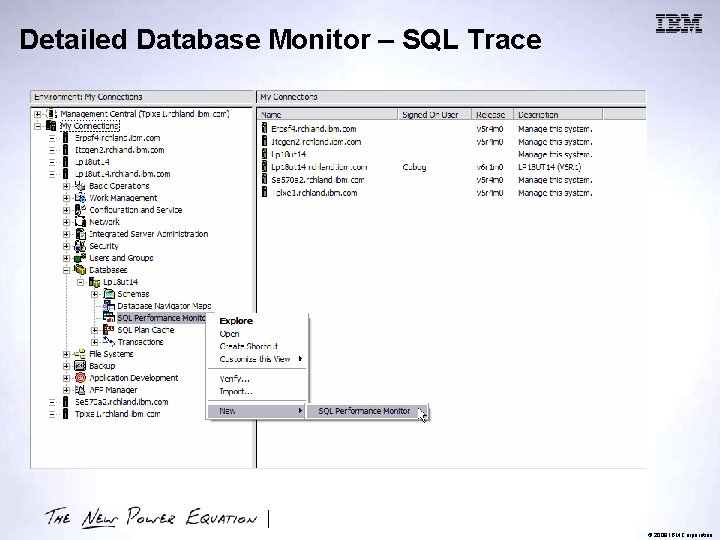This screenshot has width=720, height=540.
Task: Select Itcgen2.rchland.ibm.com tree item
Action: (119, 150)
